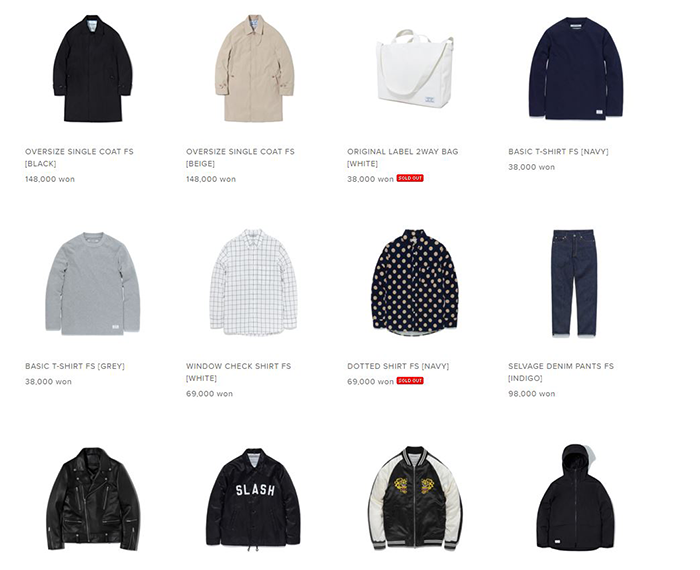Screen dimensions: 700x570
Task: Click SOLD OUT badge on dotted shirt
Action: (410, 381)
